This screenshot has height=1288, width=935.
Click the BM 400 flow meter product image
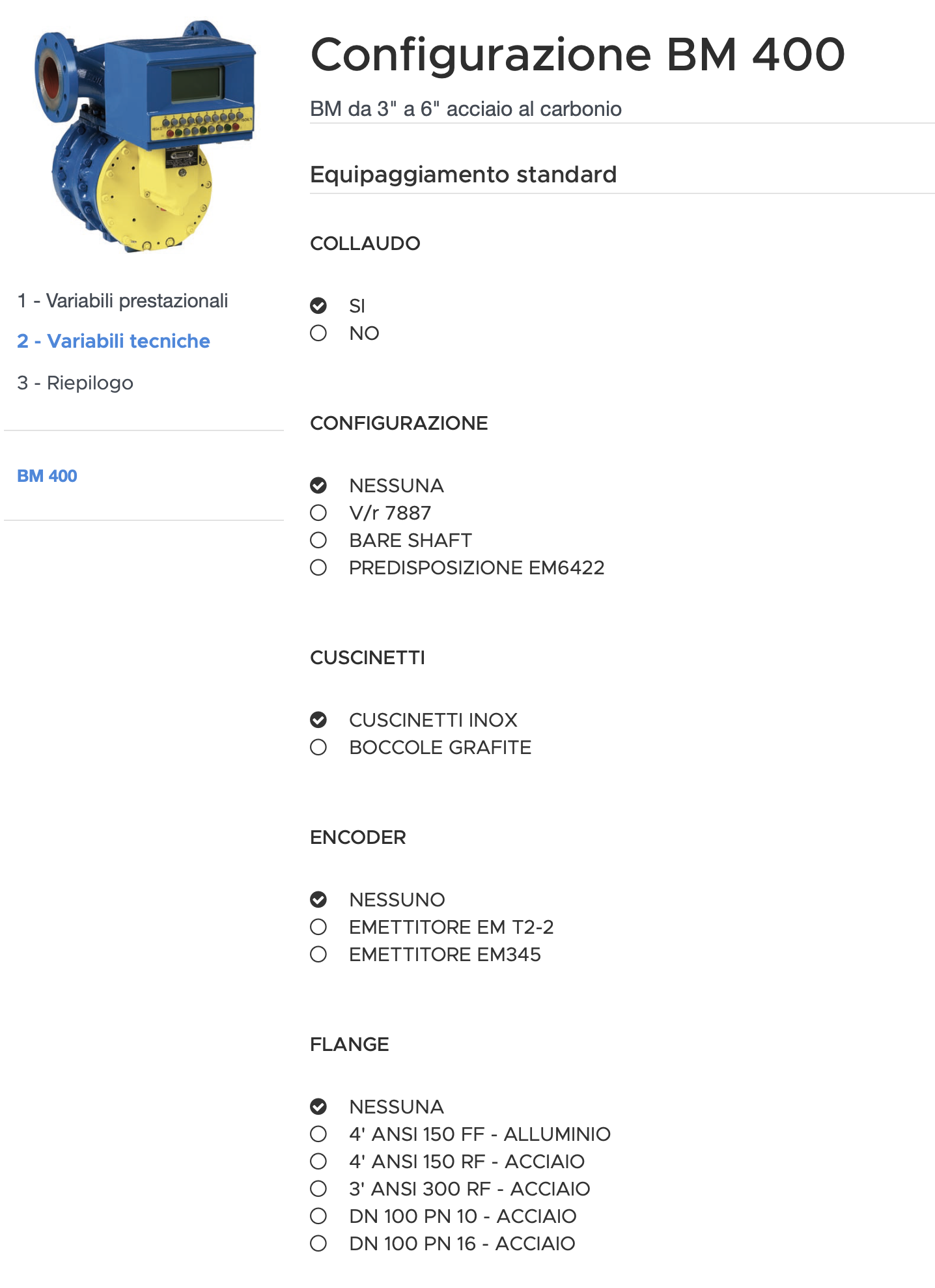145,137
